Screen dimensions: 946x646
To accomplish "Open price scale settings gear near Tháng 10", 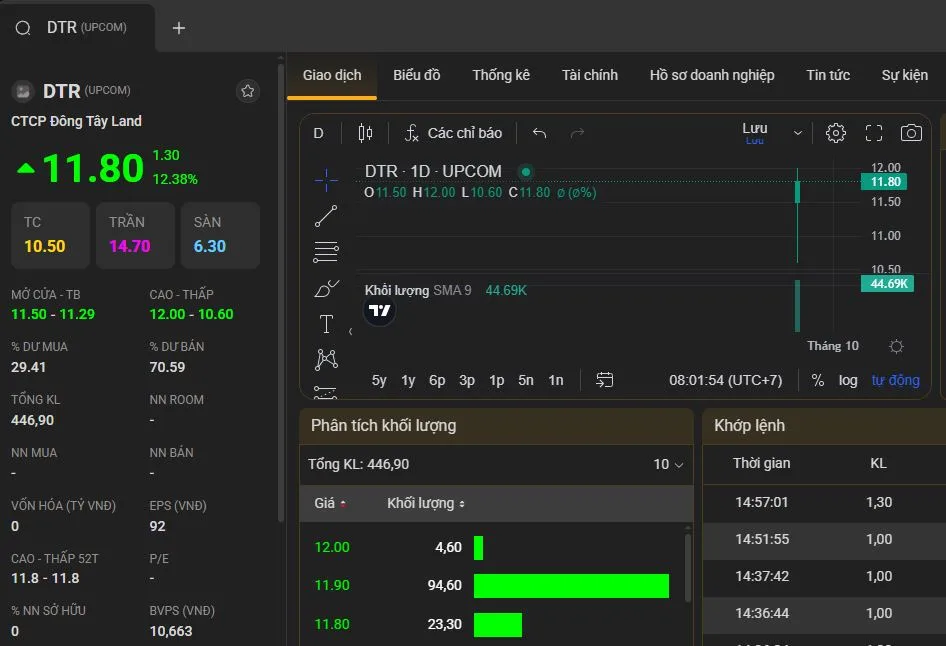I will tap(897, 346).
